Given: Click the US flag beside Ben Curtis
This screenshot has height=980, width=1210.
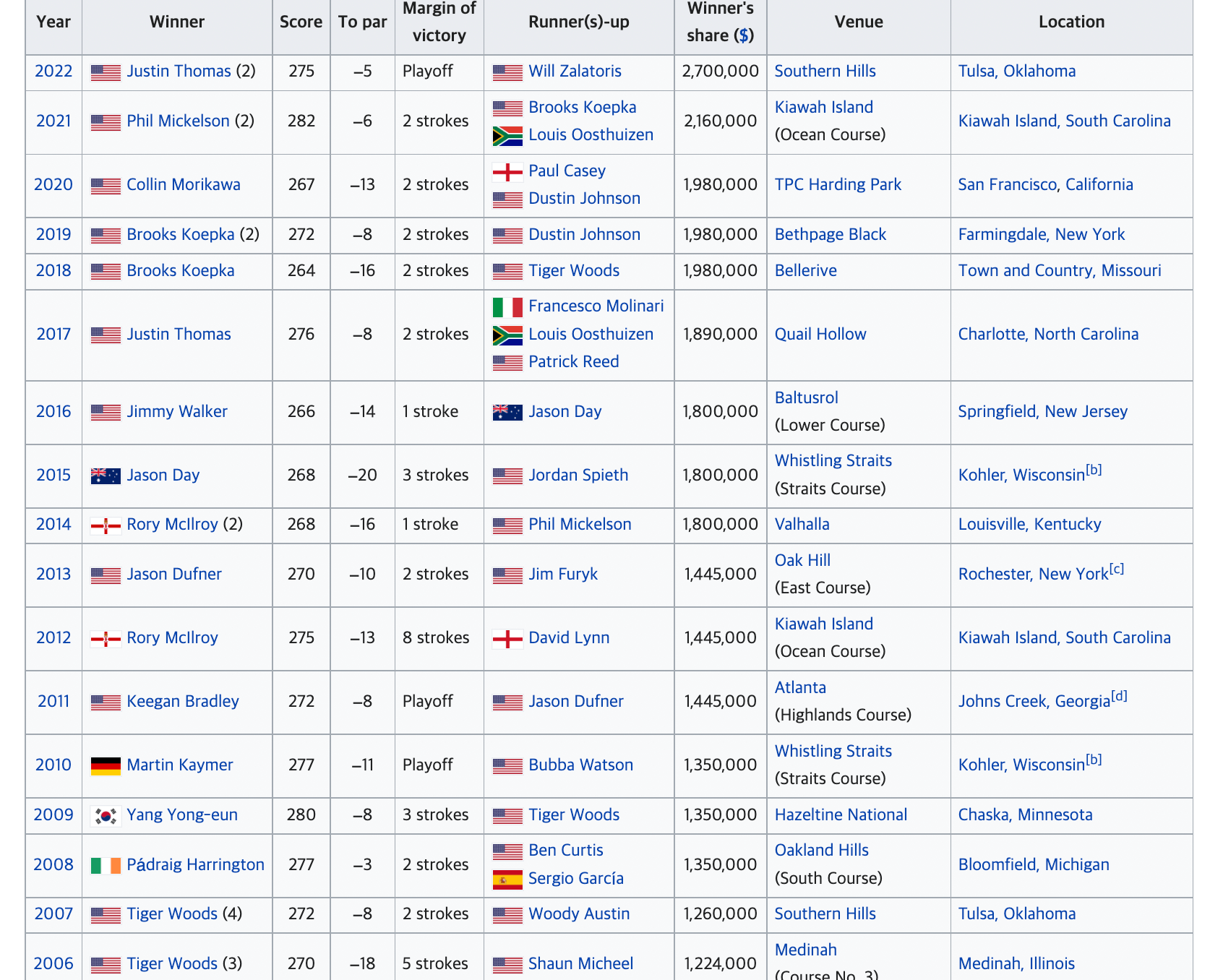Looking at the screenshot, I should pos(507,851).
